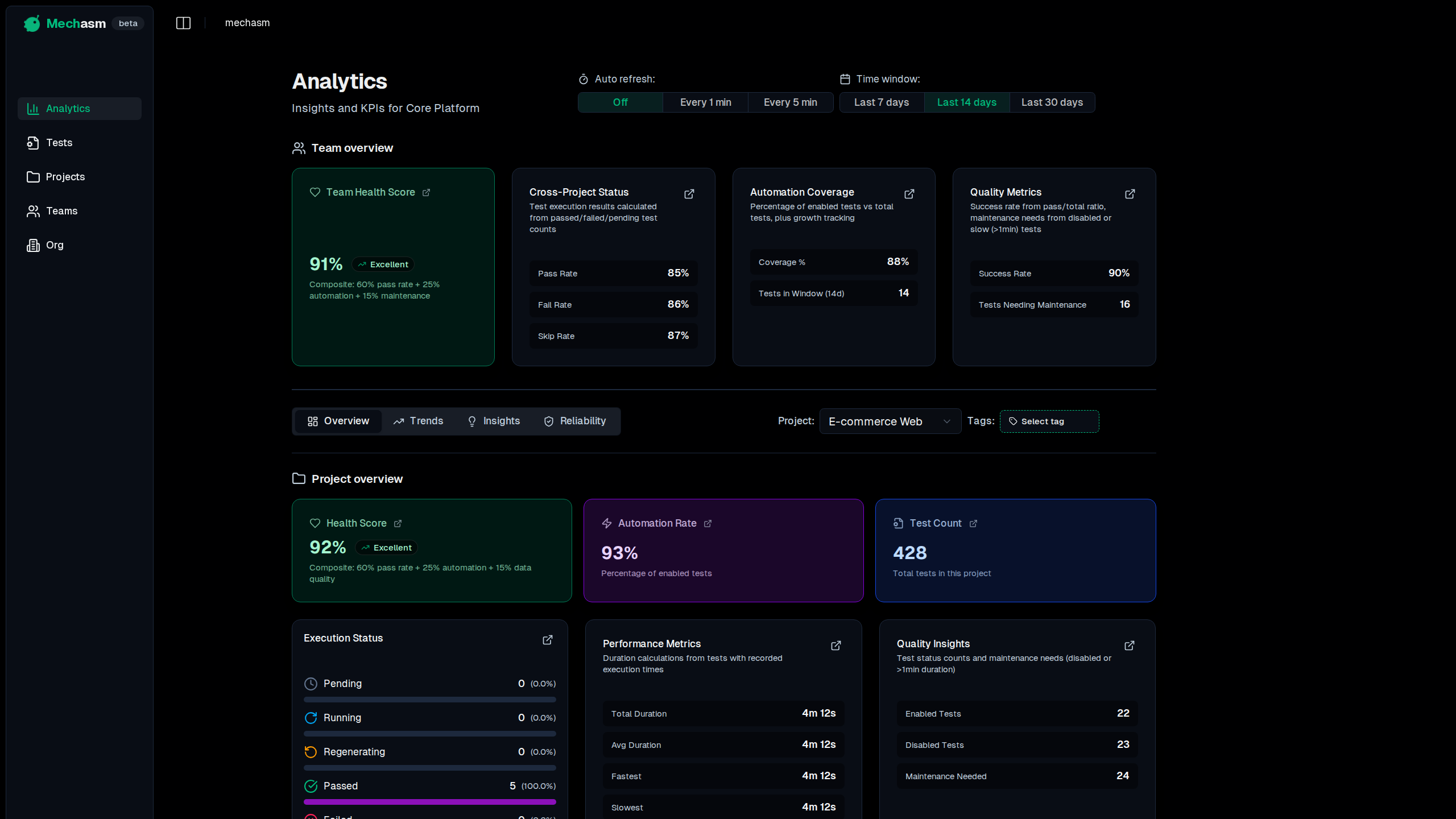1456x819 pixels.
Task: Open the Org page from the sidebar
Action: click(55, 245)
